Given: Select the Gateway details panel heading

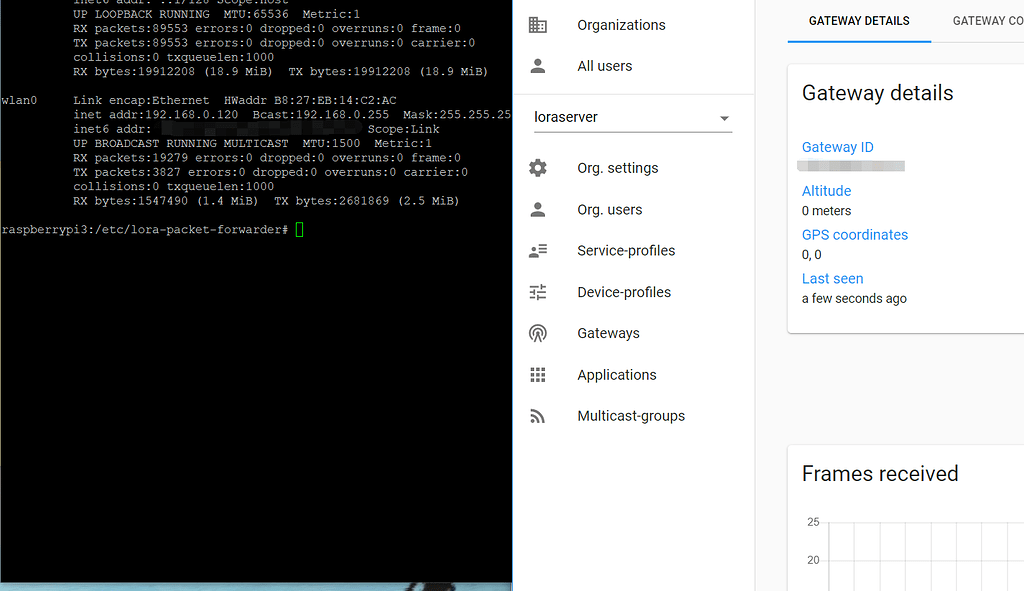Looking at the screenshot, I should point(877,93).
